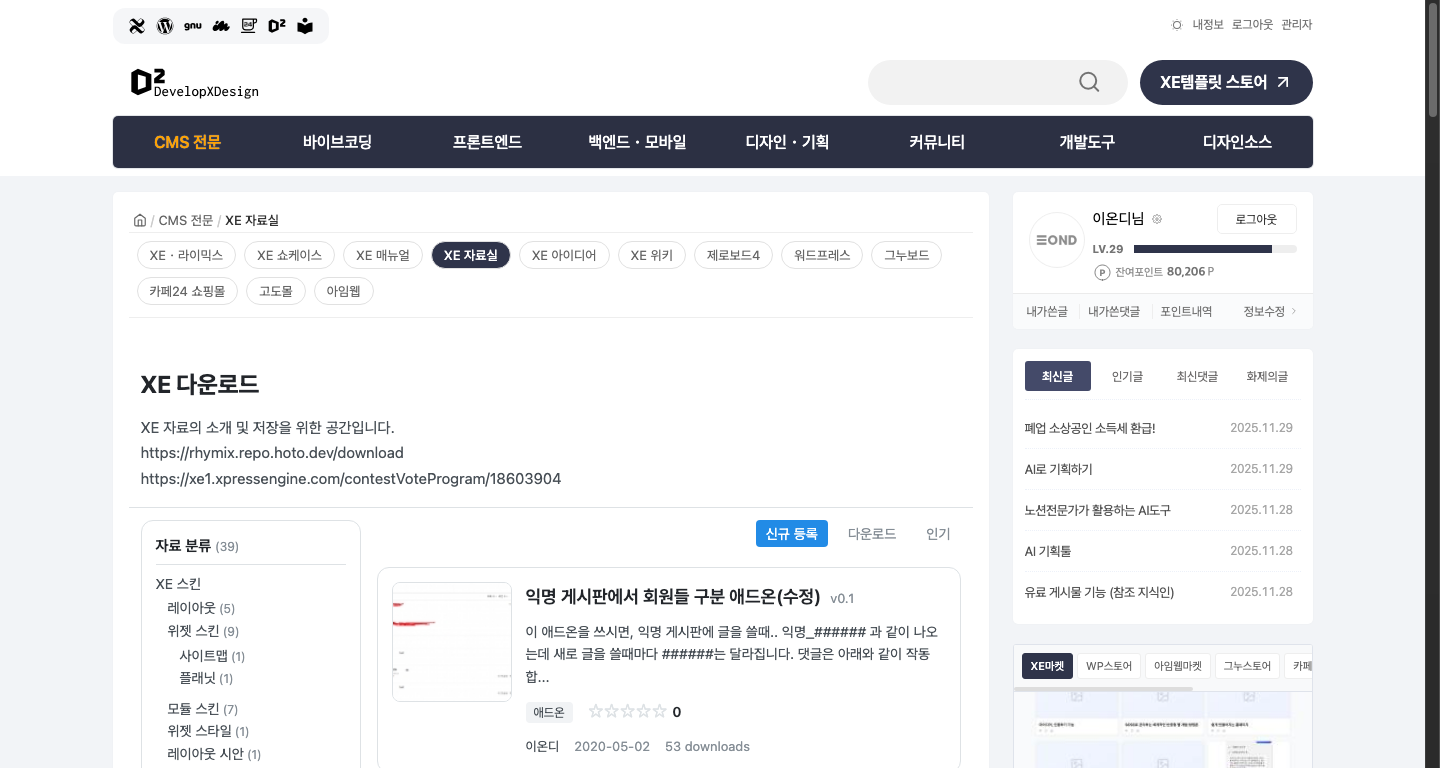Expand 정보수정 chevron in the profile box
Screen dimensions: 1440x768
pyautogui.click(x=1294, y=311)
